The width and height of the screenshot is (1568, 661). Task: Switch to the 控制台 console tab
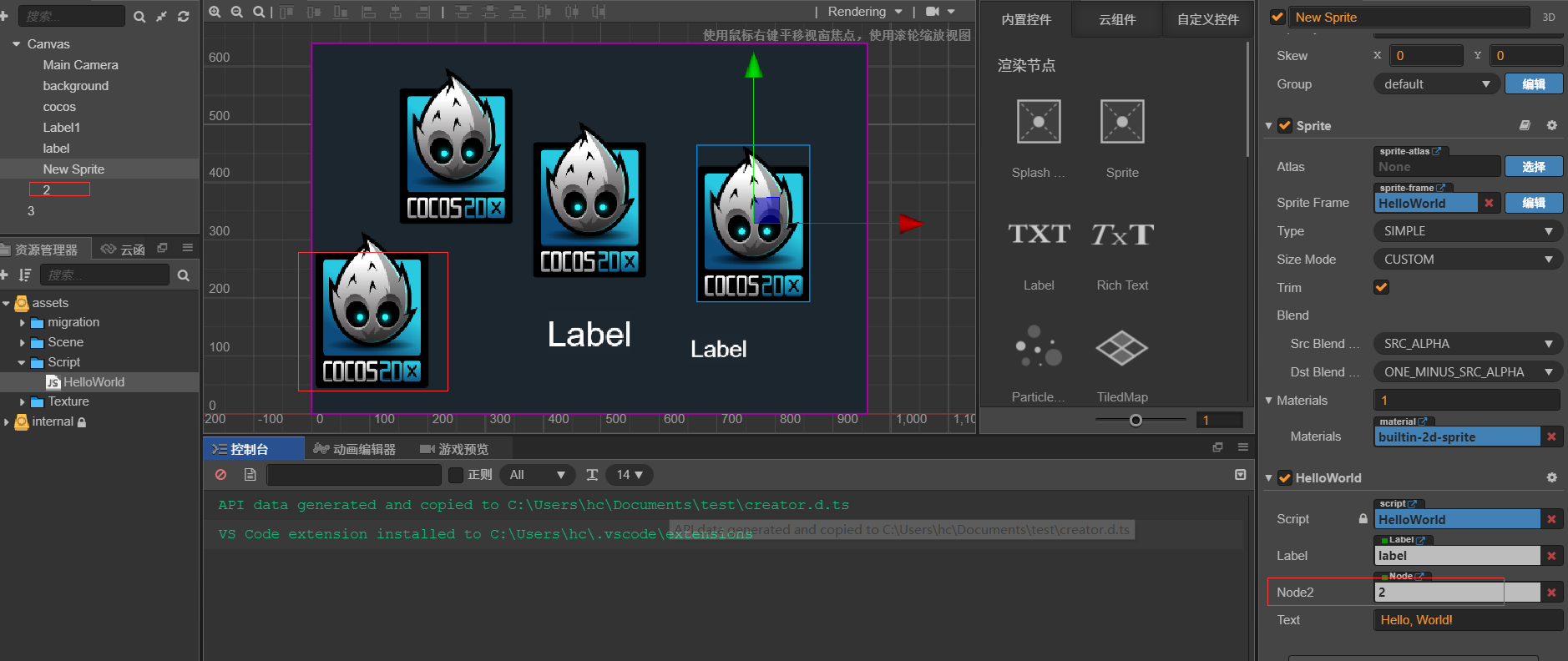pos(254,449)
